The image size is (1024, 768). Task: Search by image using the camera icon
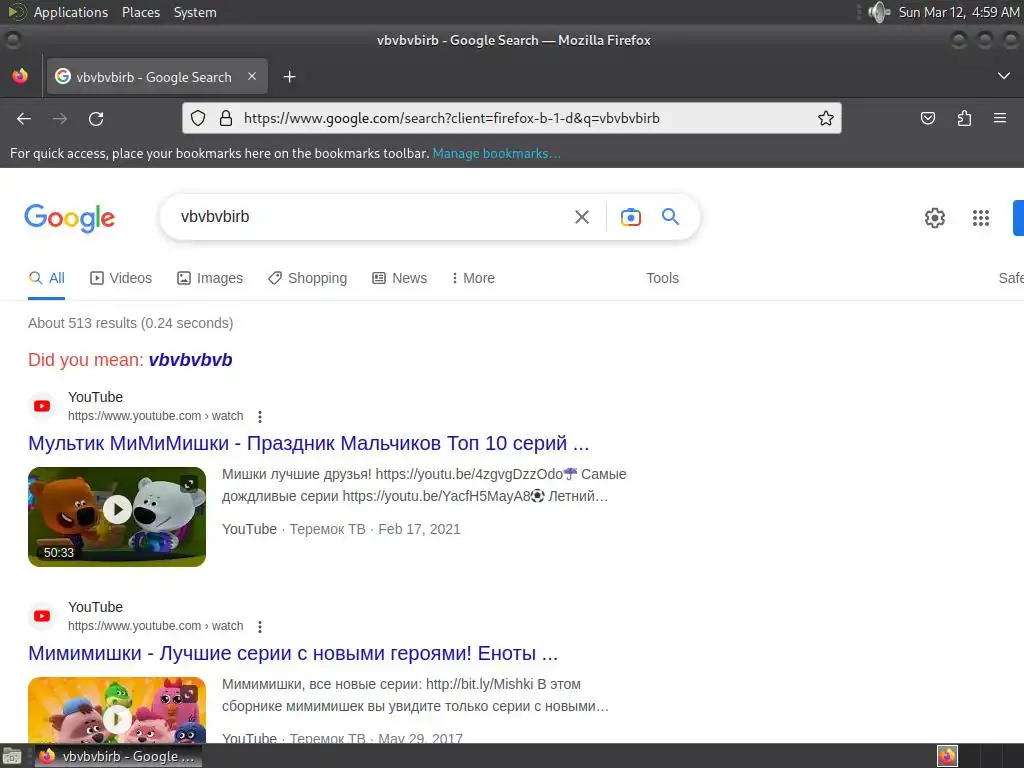[x=630, y=217]
